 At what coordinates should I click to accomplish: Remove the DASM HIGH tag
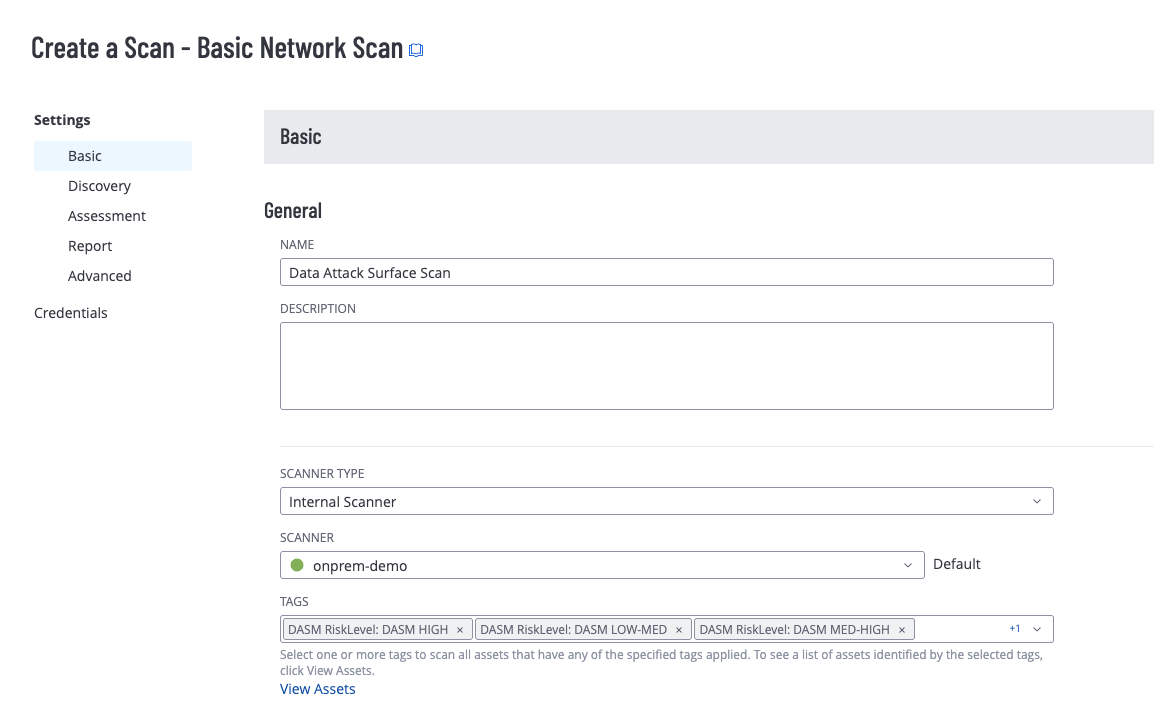pyautogui.click(x=459, y=630)
